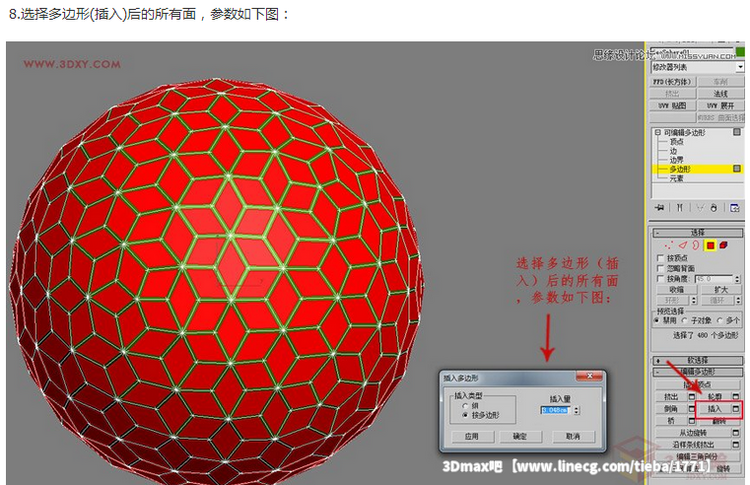Viewport: 750px width, 485px height.
Task: Enable 忽略背面 checkbox
Action: tap(661, 268)
